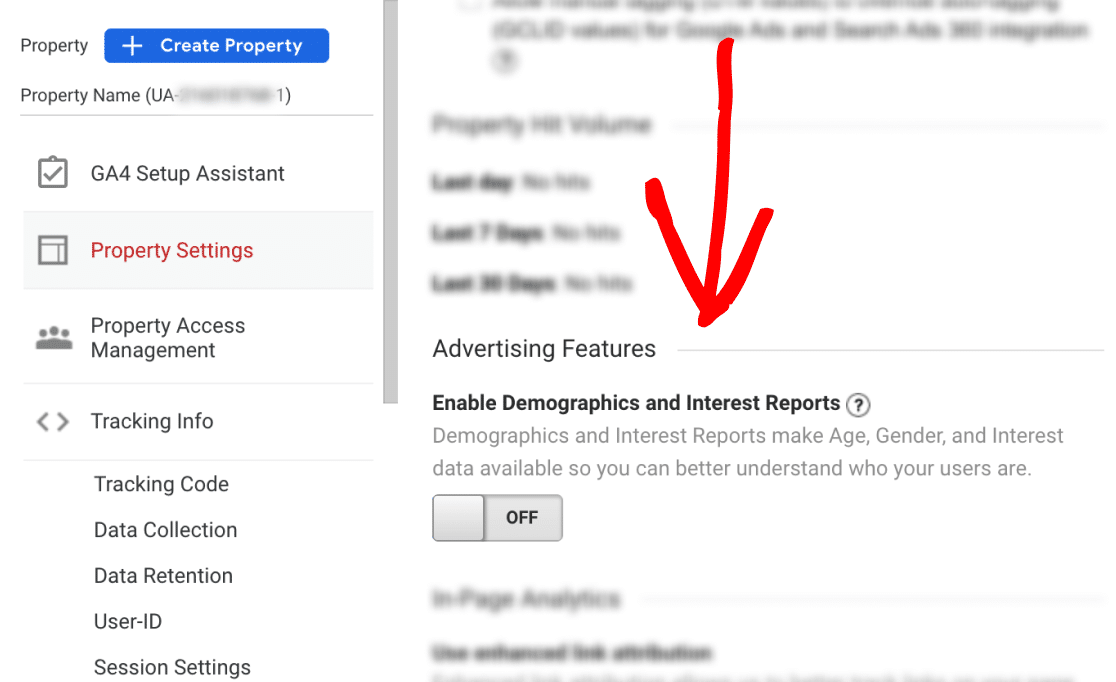Click the OFF label on the toggle

[x=522, y=518]
